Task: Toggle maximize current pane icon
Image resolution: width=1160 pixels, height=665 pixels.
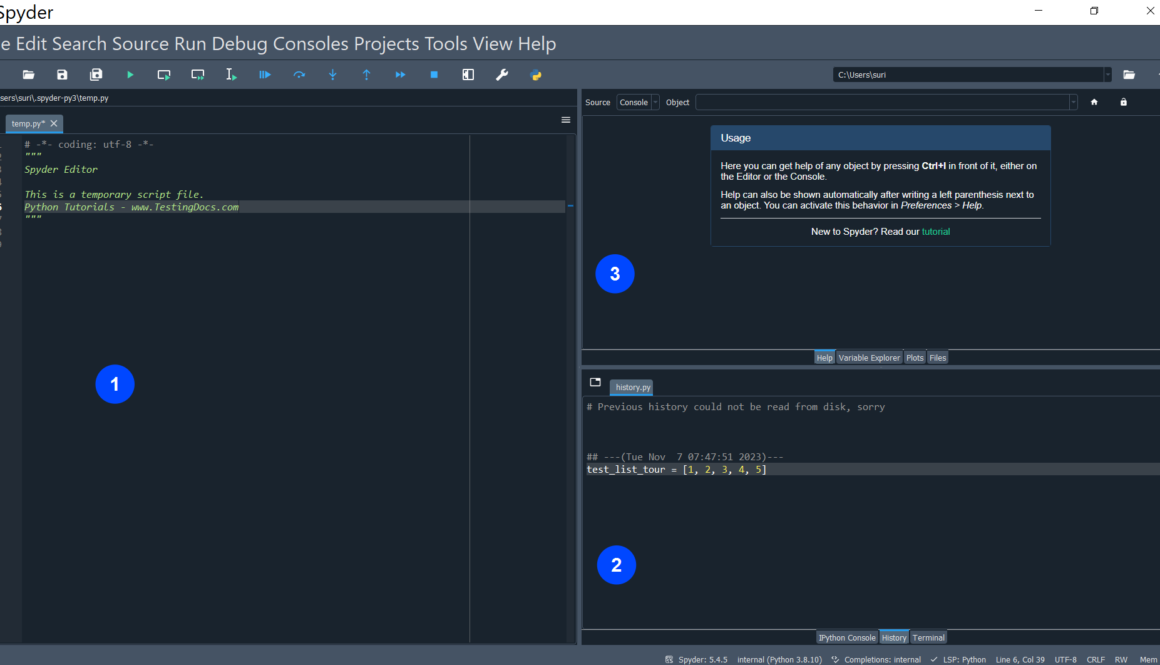Action: pyautogui.click(x=468, y=75)
